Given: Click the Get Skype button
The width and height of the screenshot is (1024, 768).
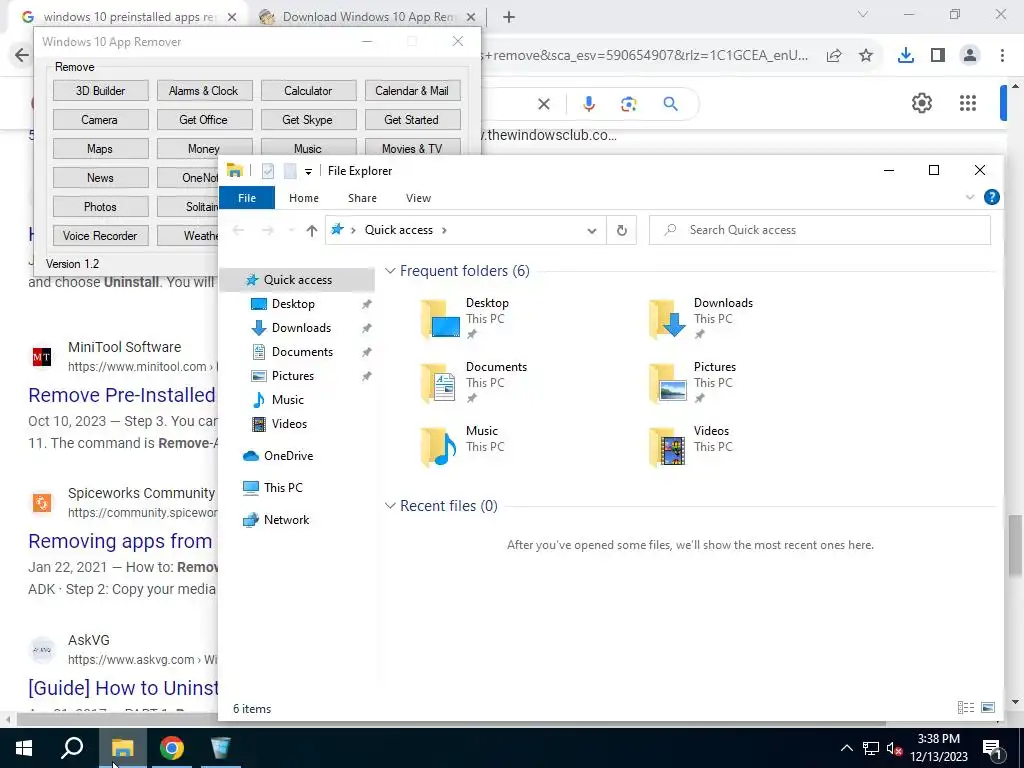Looking at the screenshot, I should [308, 120].
